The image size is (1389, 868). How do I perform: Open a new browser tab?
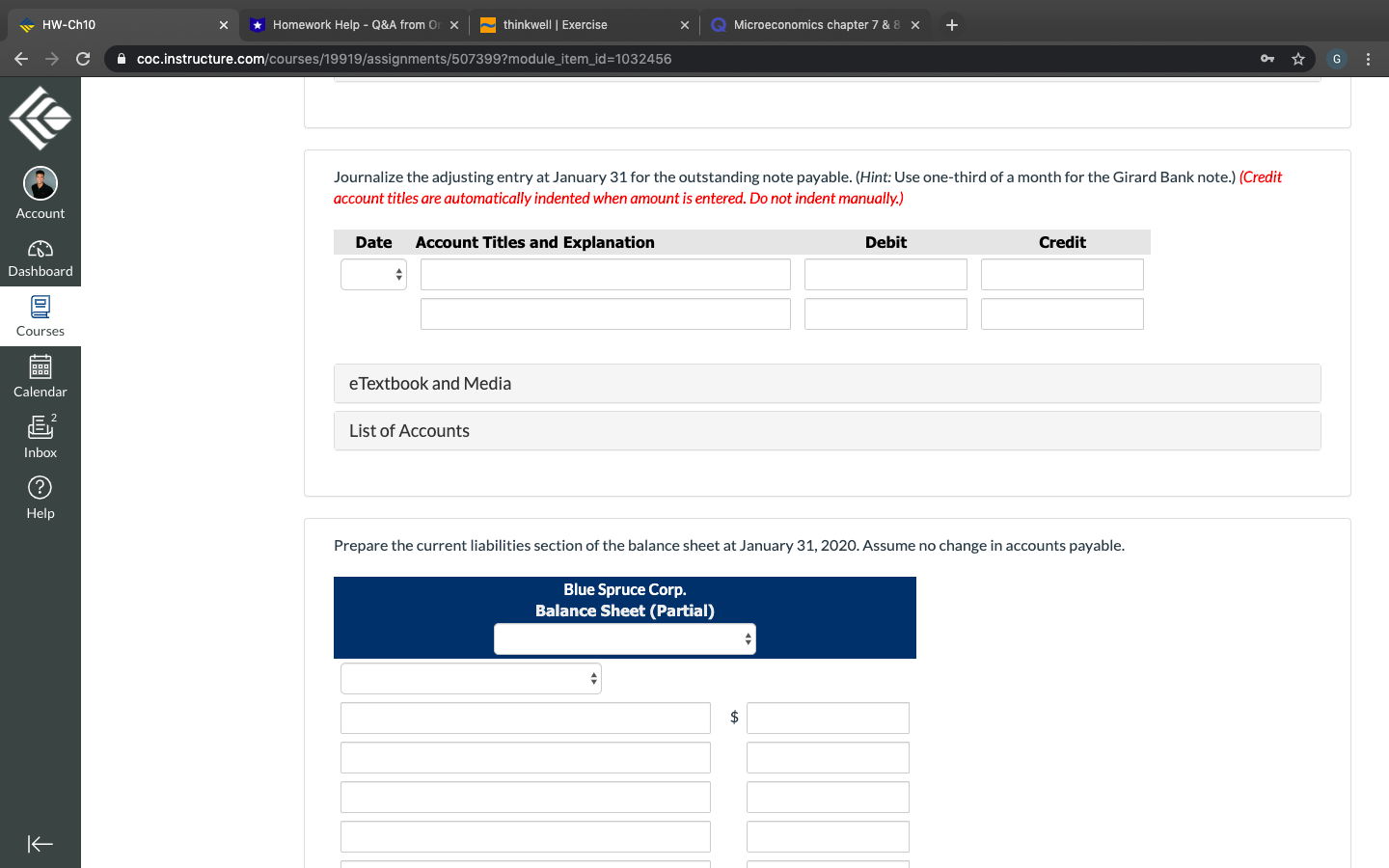(952, 25)
